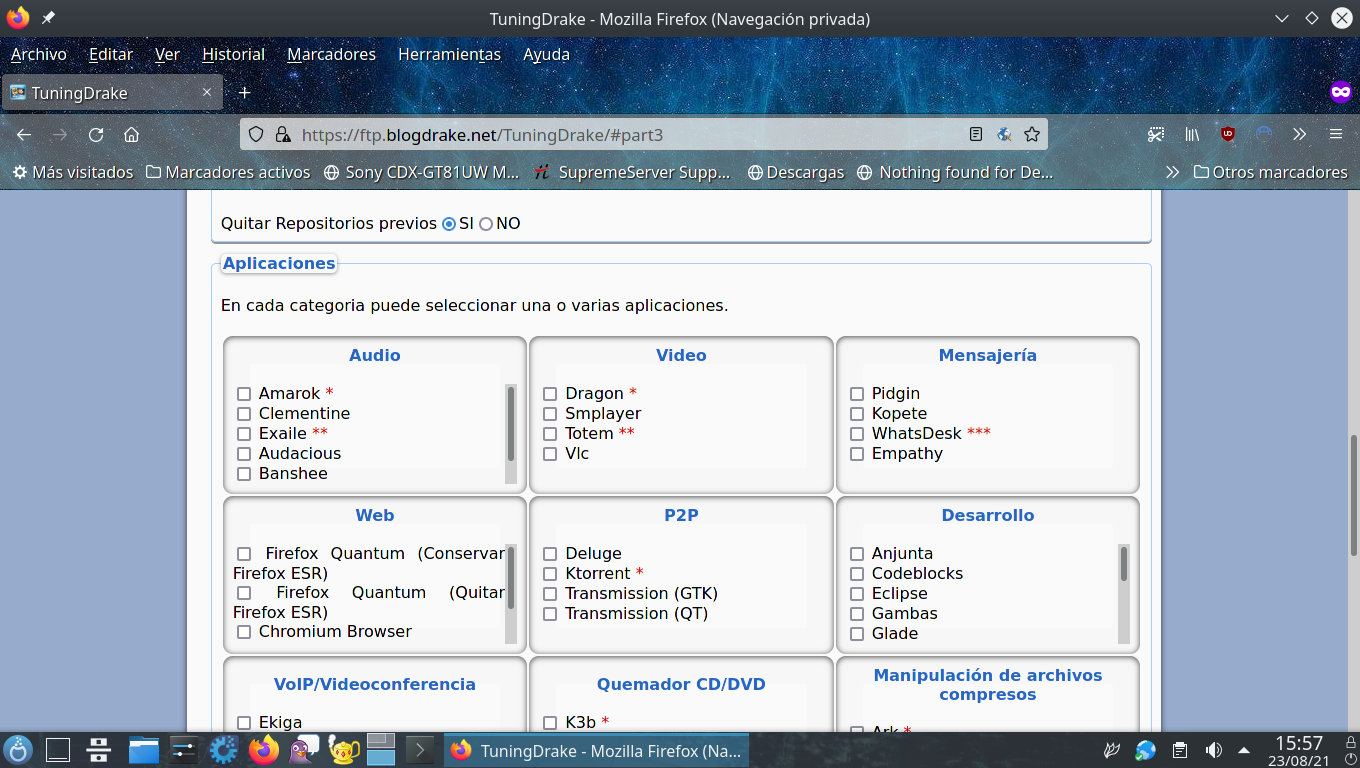Screen dimensions: 1360x768
Task: Close the TuningDrake tab
Action: pyautogui.click(x=207, y=92)
